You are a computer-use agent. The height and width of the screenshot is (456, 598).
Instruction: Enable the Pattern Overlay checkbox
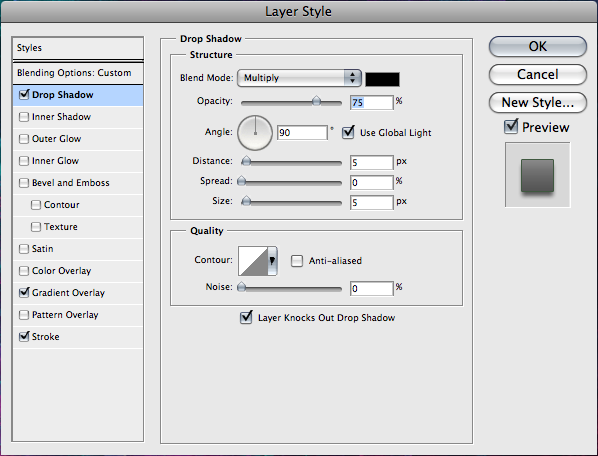(x=24, y=315)
